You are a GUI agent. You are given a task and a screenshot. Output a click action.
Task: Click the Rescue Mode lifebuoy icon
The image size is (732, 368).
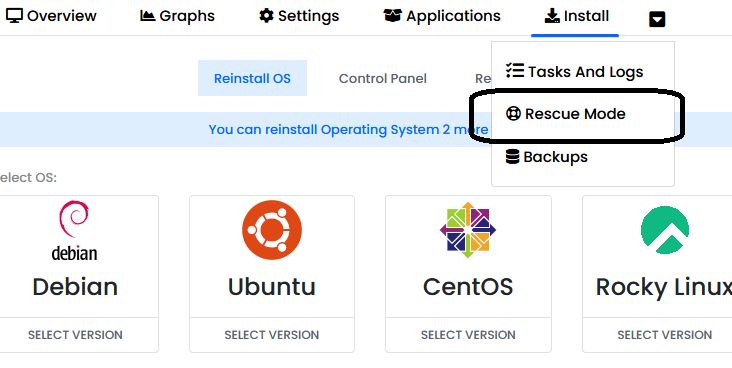pyautogui.click(x=513, y=113)
